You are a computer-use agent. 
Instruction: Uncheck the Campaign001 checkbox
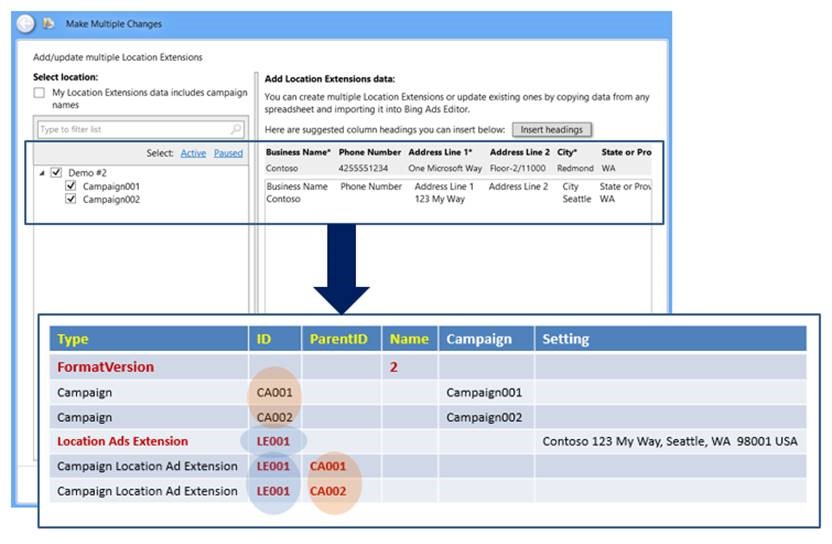(x=71, y=186)
